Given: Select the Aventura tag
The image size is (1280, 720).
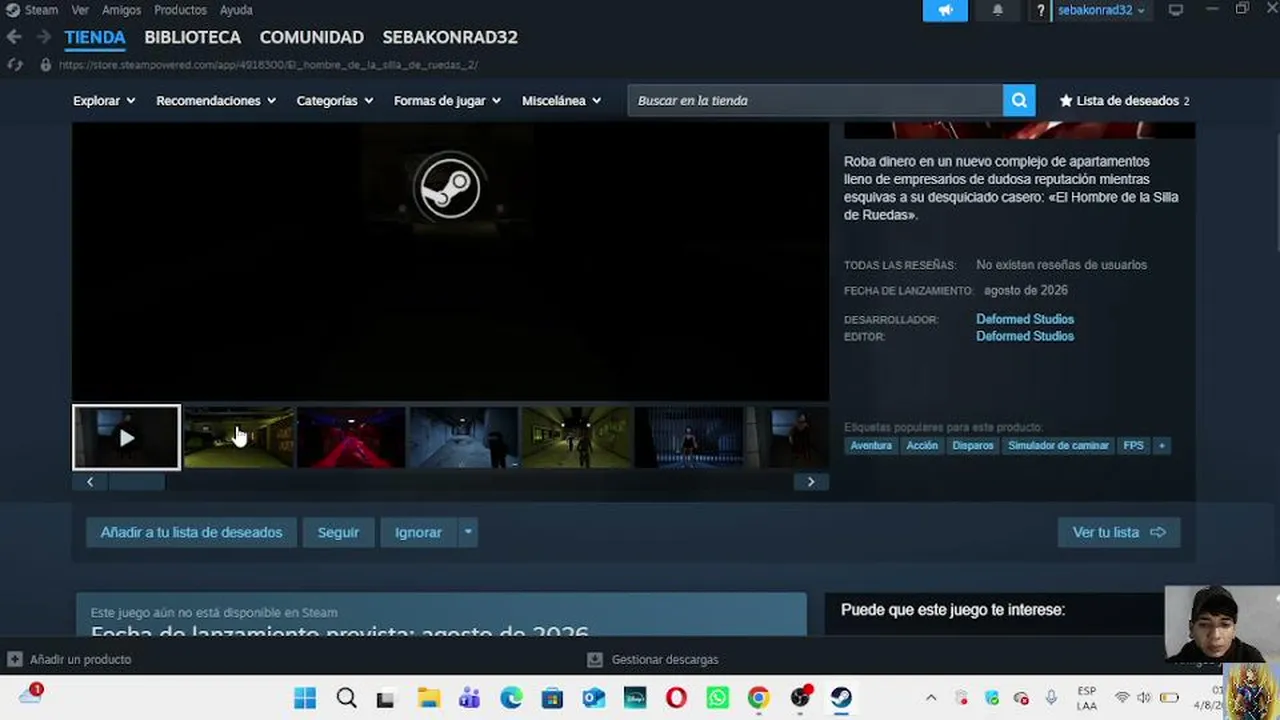Looking at the screenshot, I should (x=871, y=445).
